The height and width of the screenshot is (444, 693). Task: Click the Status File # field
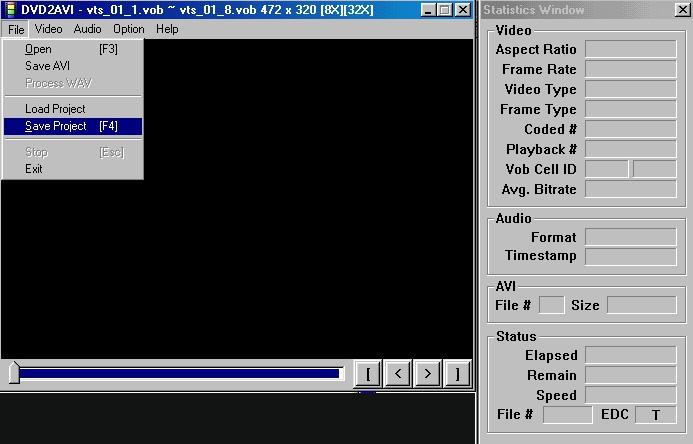coord(567,414)
